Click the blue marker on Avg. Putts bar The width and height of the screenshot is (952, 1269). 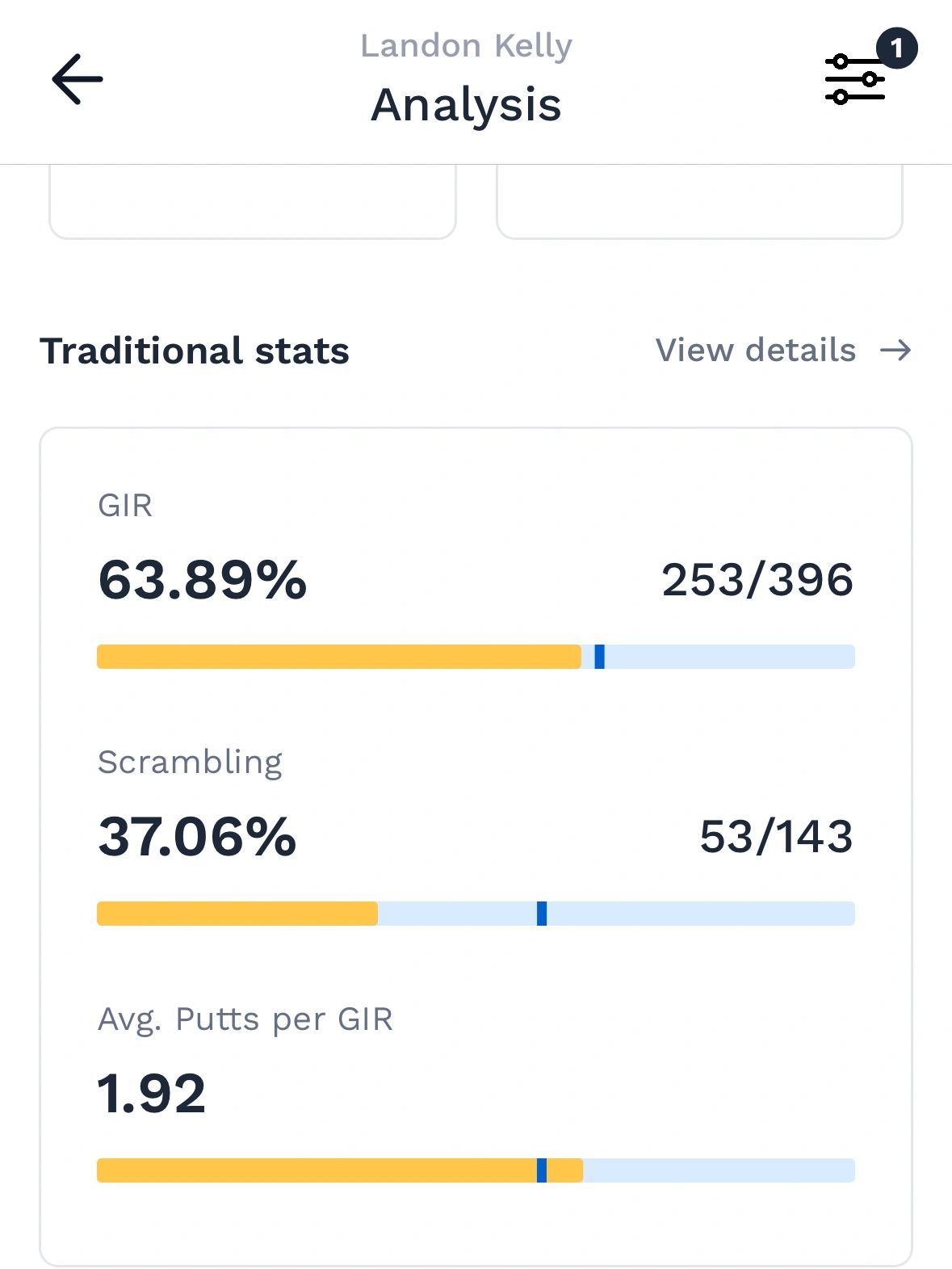(x=542, y=1170)
